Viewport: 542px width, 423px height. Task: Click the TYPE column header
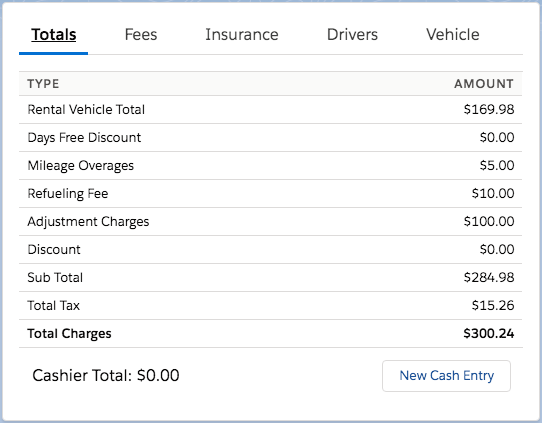click(43, 84)
